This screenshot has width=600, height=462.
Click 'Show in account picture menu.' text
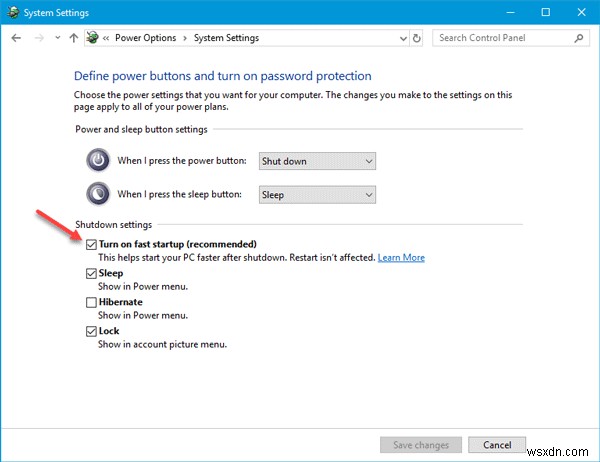(x=162, y=344)
